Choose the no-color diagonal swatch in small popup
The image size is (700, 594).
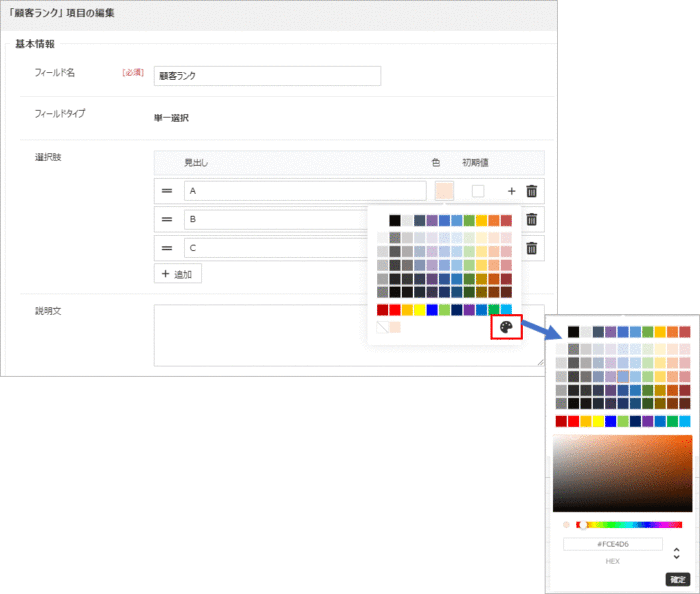click(x=382, y=327)
